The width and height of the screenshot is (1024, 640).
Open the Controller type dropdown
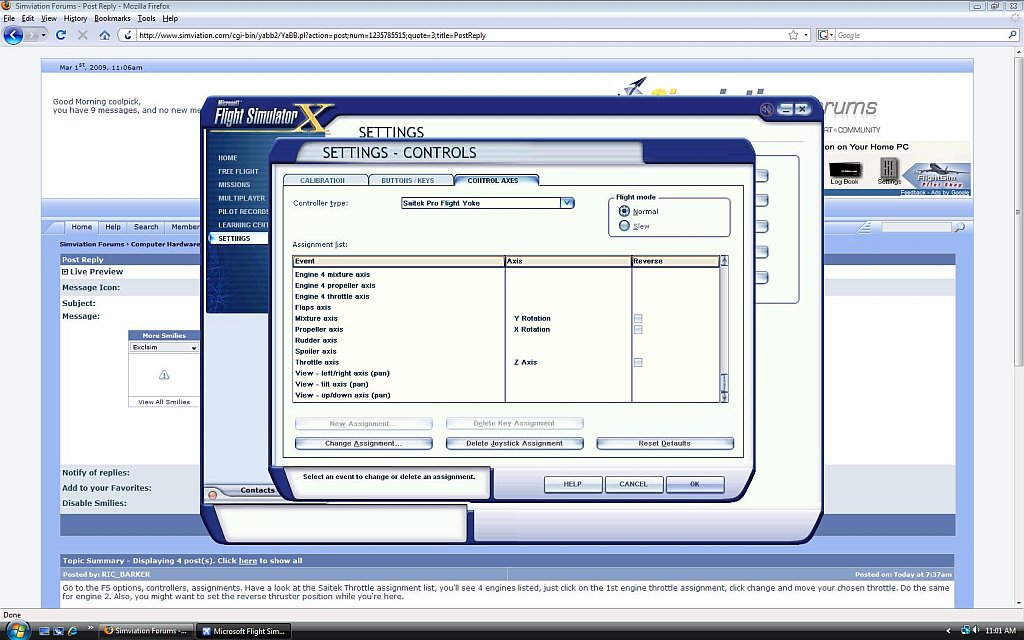(x=567, y=203)
